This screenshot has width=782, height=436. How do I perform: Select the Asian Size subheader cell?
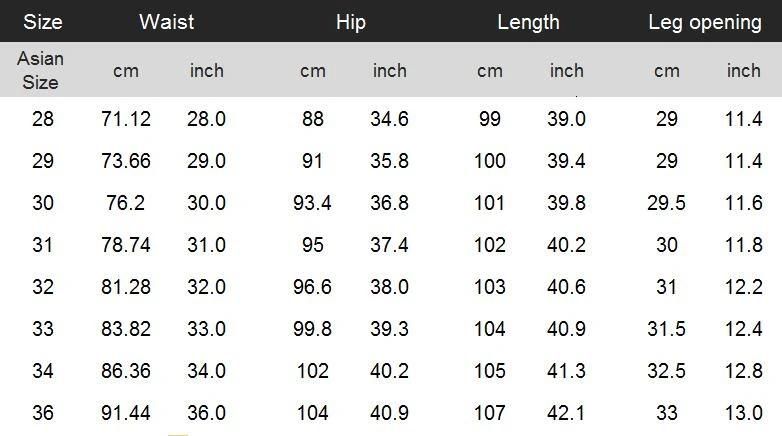(40, 71)
